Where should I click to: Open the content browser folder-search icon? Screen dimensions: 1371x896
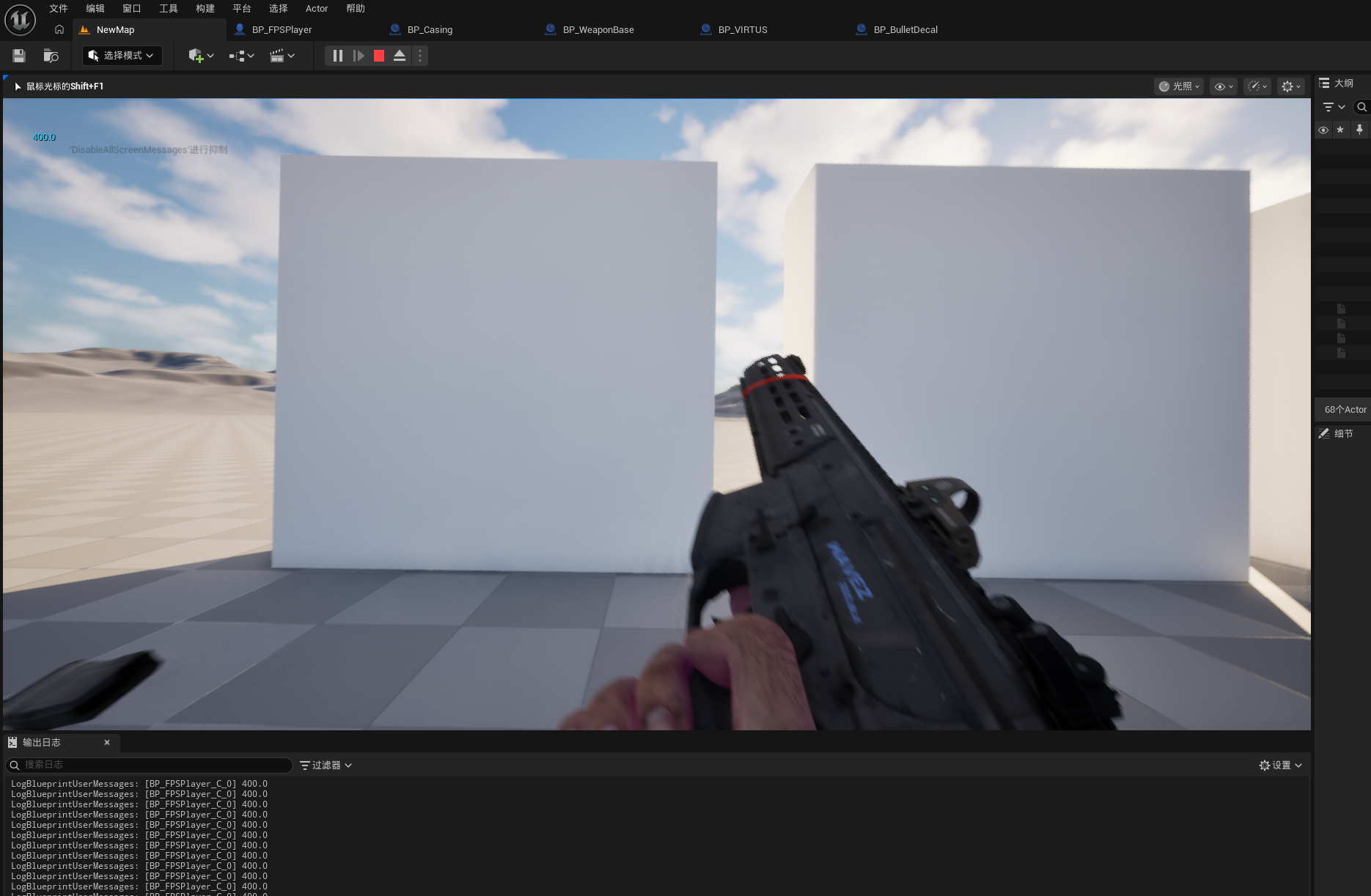coord(51,56)
